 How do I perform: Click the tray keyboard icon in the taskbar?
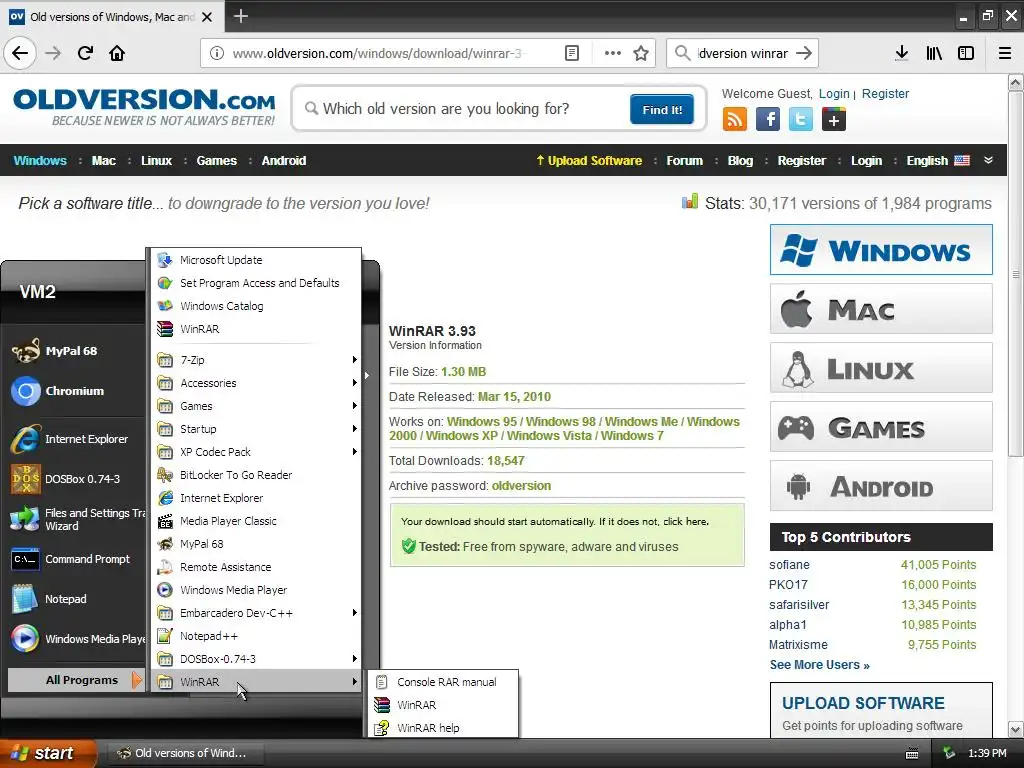click(x=912, y=754)
